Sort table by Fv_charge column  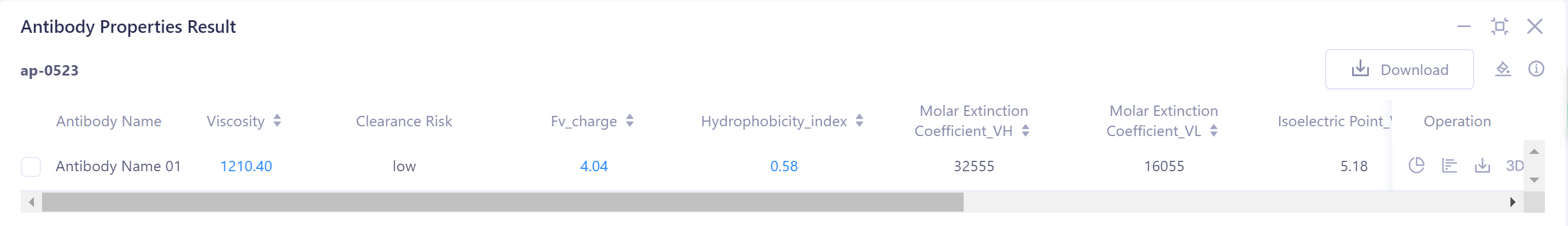(630, 120)
